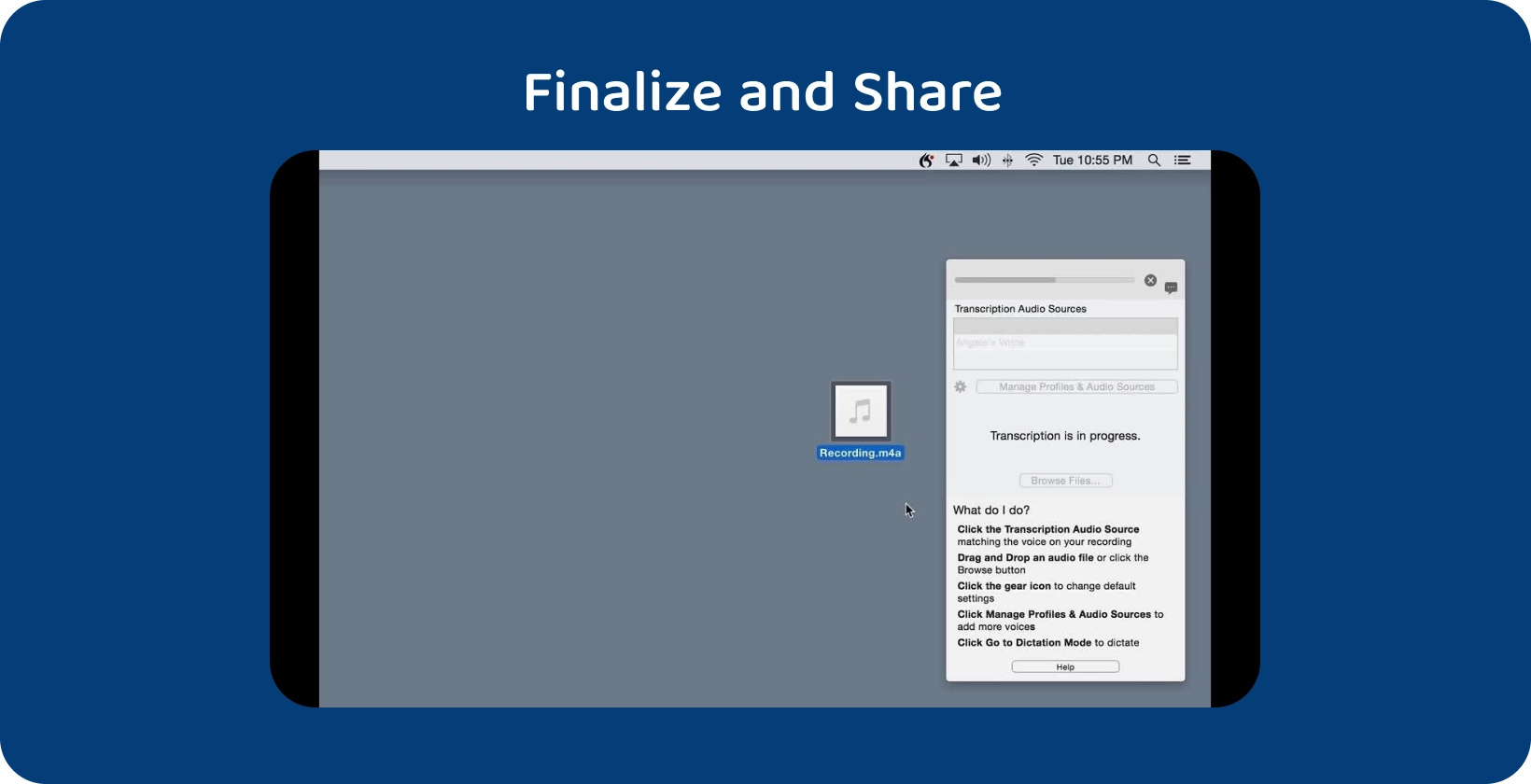This screenshot has height=784, width=1531.
Task: Click the Recording.m4a file name label
Action: tap(861, 453)
